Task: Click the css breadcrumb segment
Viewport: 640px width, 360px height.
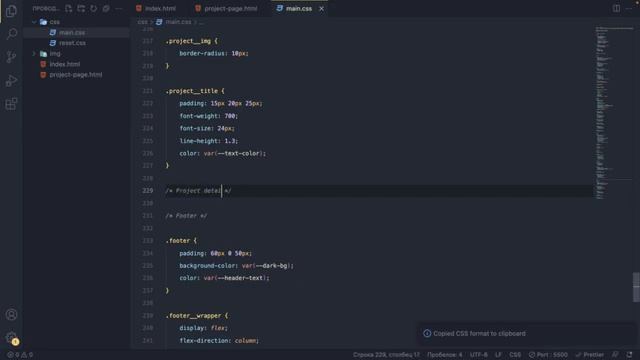Action: click(142, 22)
